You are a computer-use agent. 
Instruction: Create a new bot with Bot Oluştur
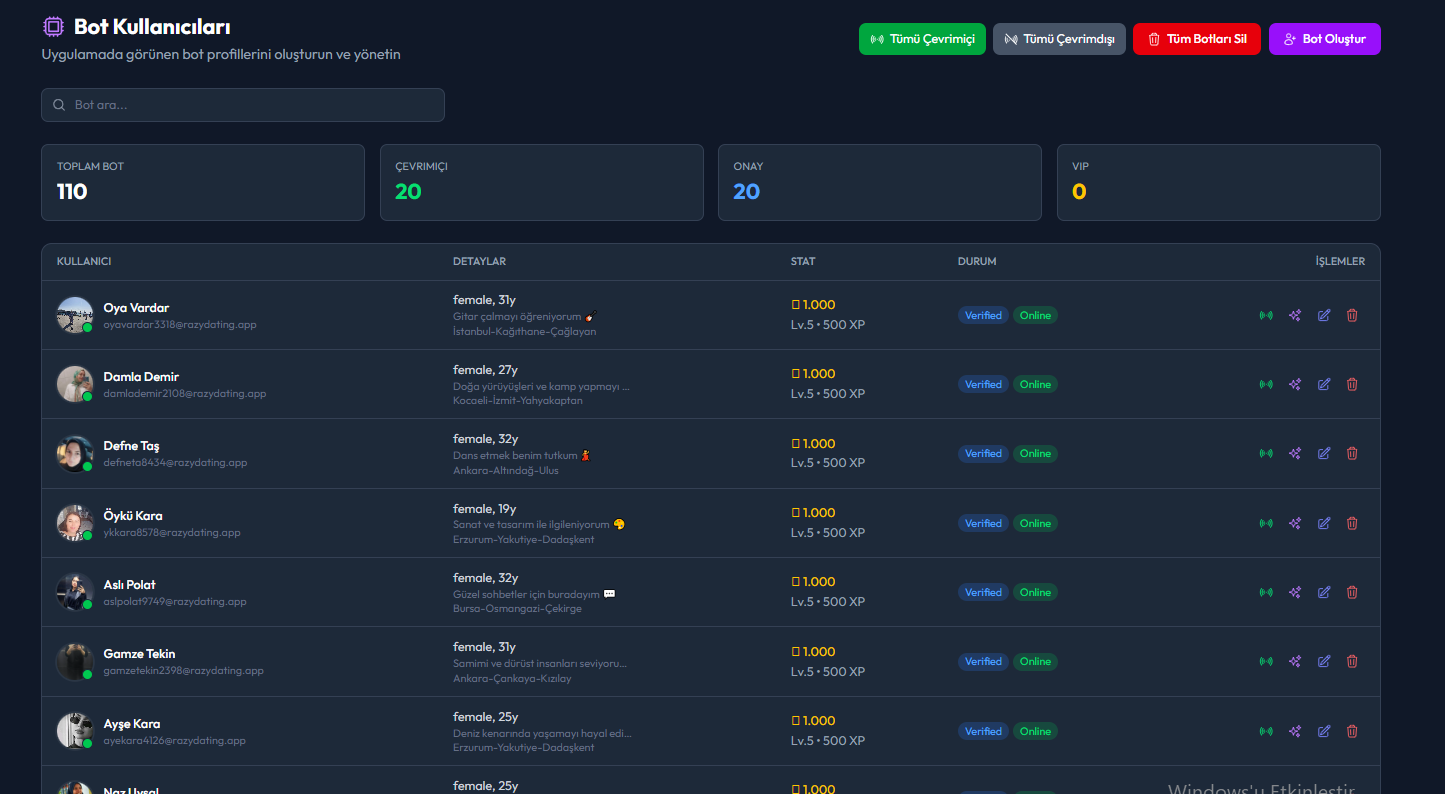(x=1325, y=39)
